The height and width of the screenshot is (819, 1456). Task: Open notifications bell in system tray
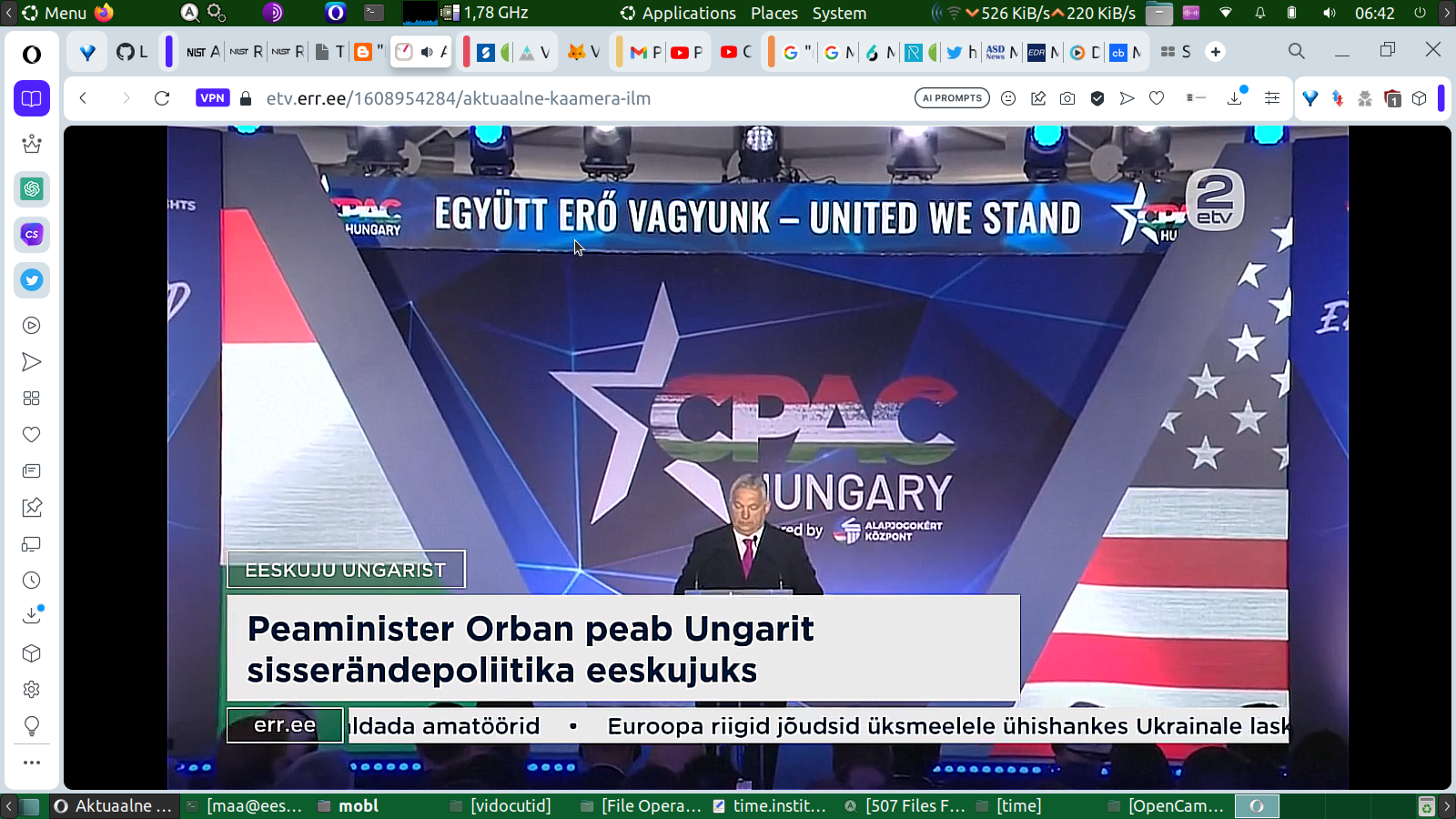tap(1260, 13)
